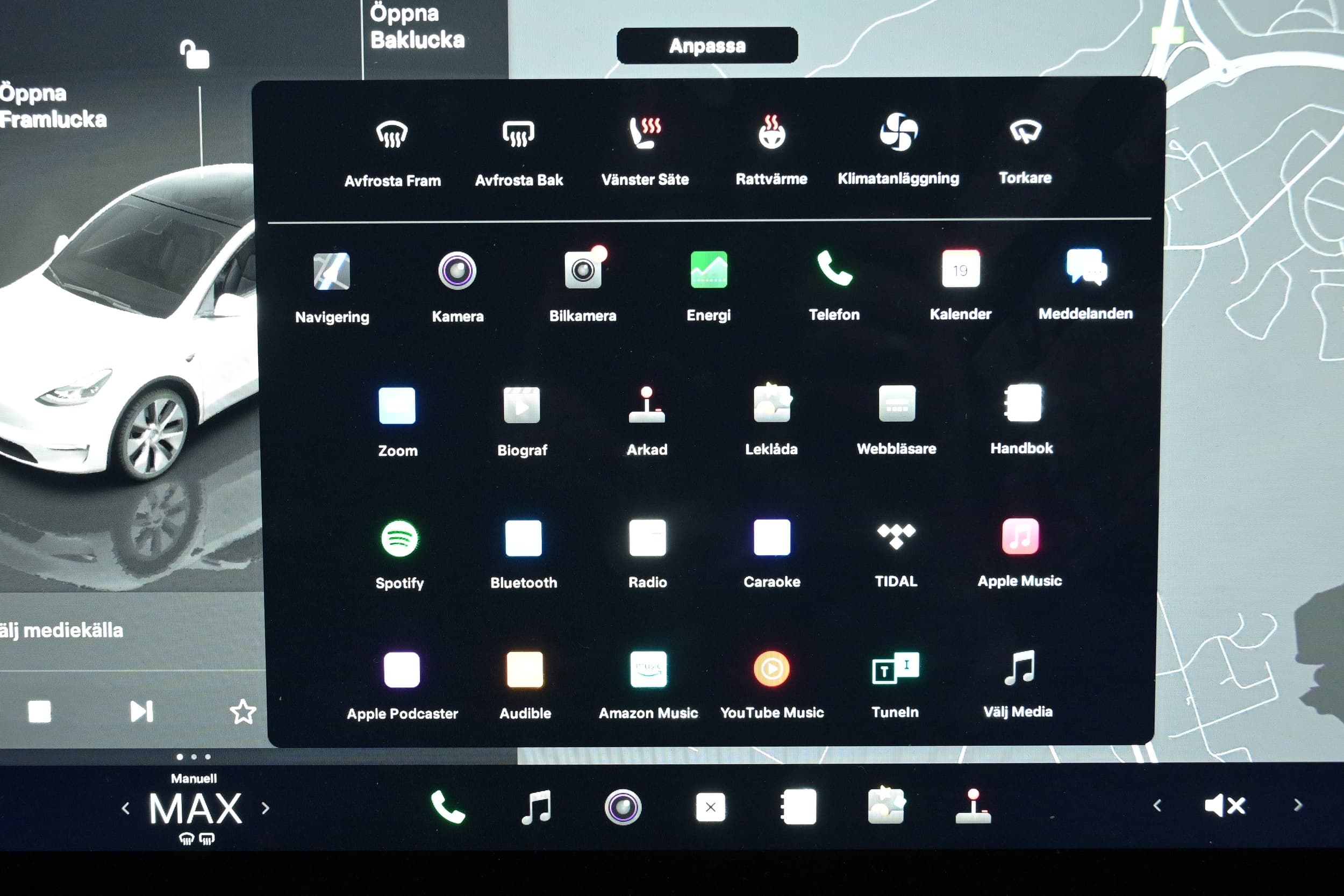Open Apple Podcaster

click(402, 686)
